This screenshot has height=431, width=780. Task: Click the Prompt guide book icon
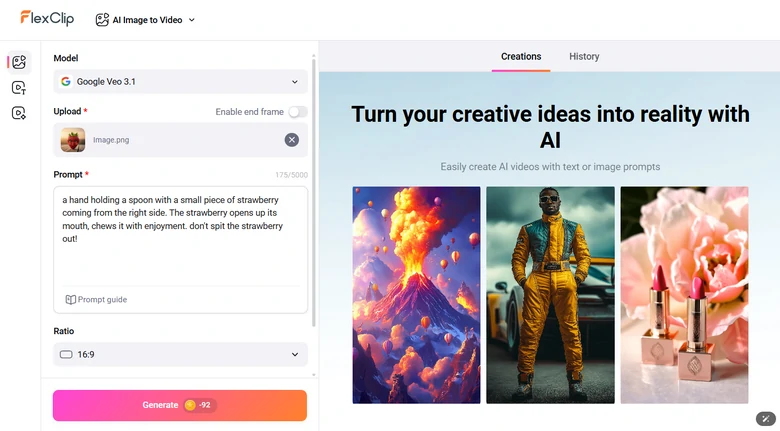tap(70, 299)
